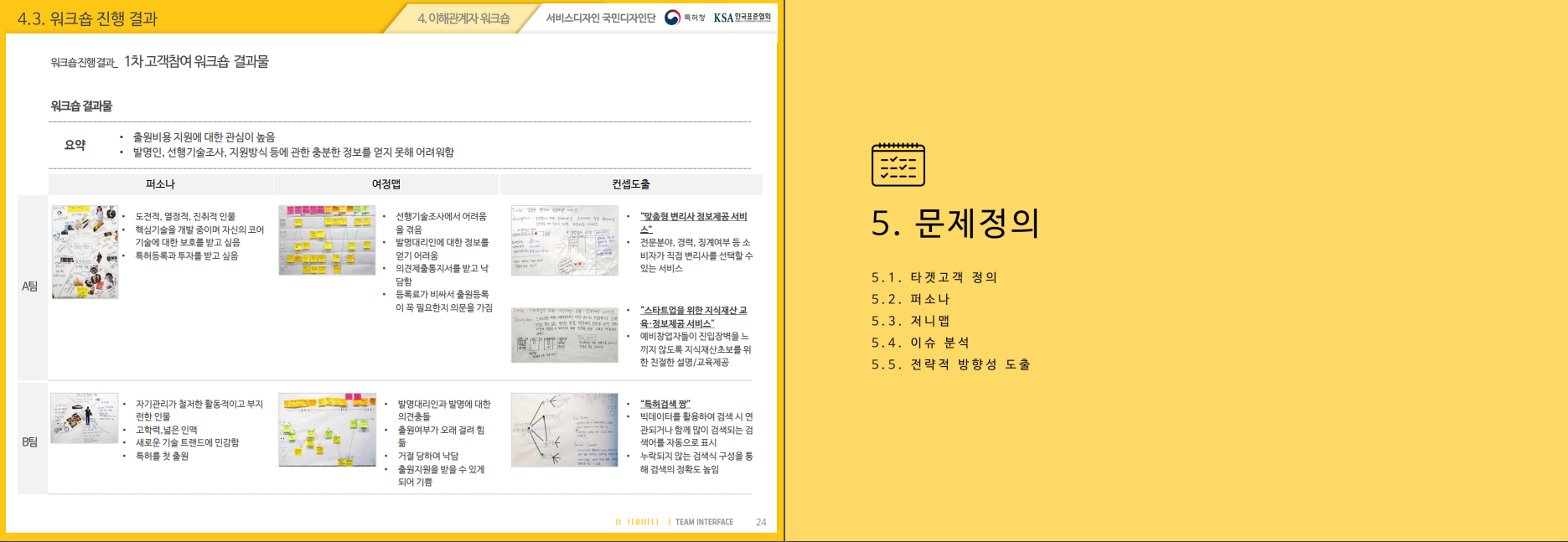
Task: Click the B팀 persona whiteboard photo
Action: 84,418
